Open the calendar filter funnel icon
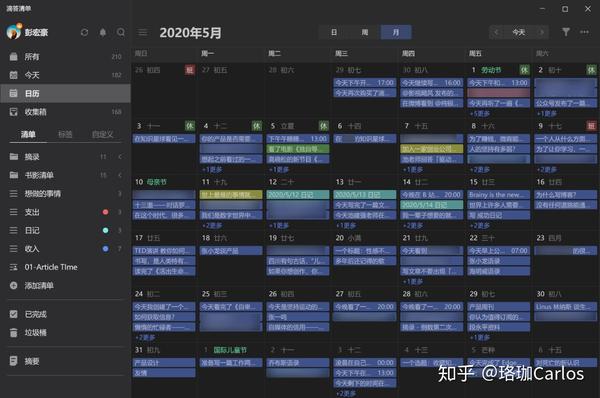600x398 pixels. [x=566, y=32]
